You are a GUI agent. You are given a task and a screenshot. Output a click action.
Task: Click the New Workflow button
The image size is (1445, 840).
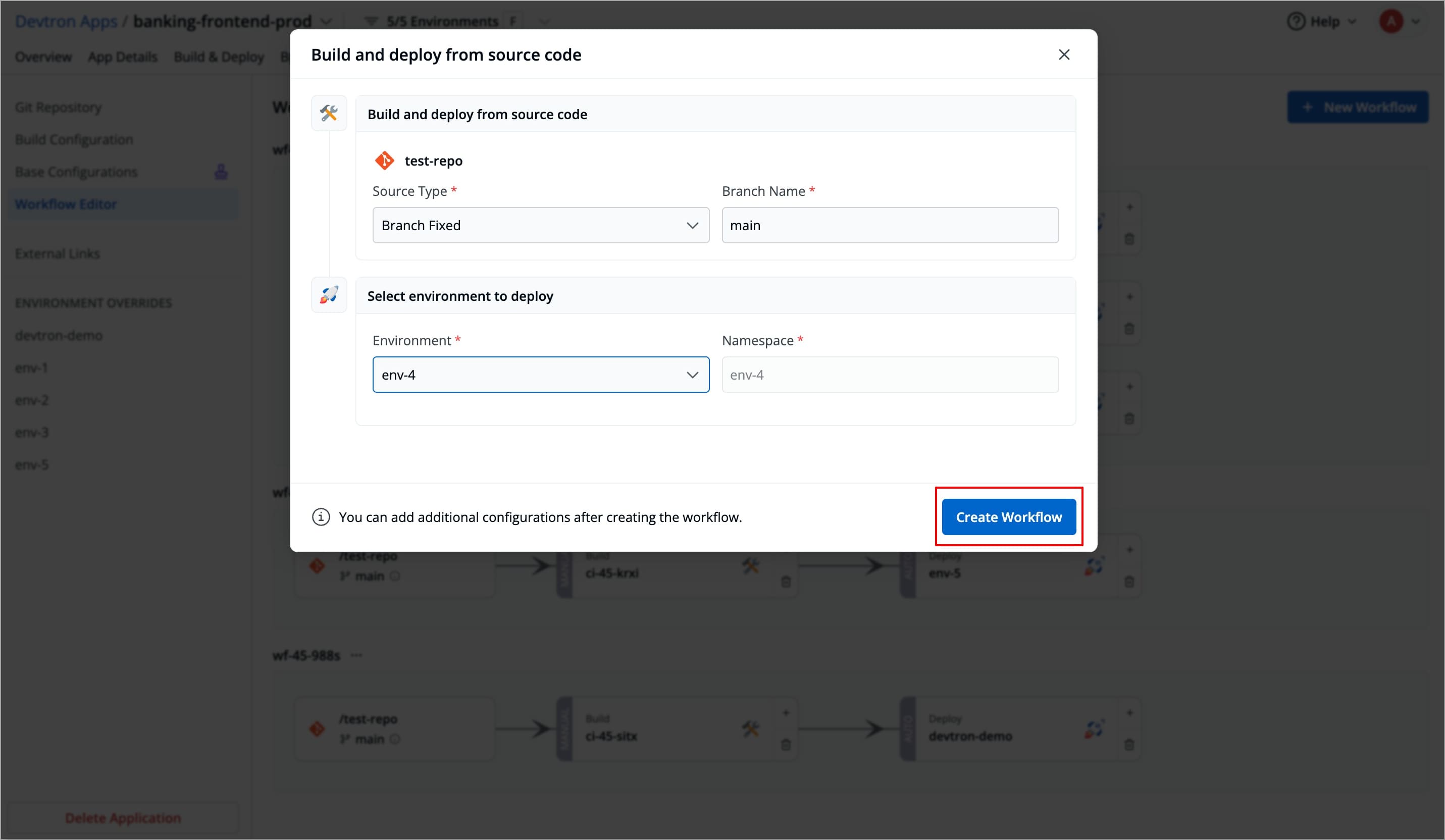(x=1358, y=107)
